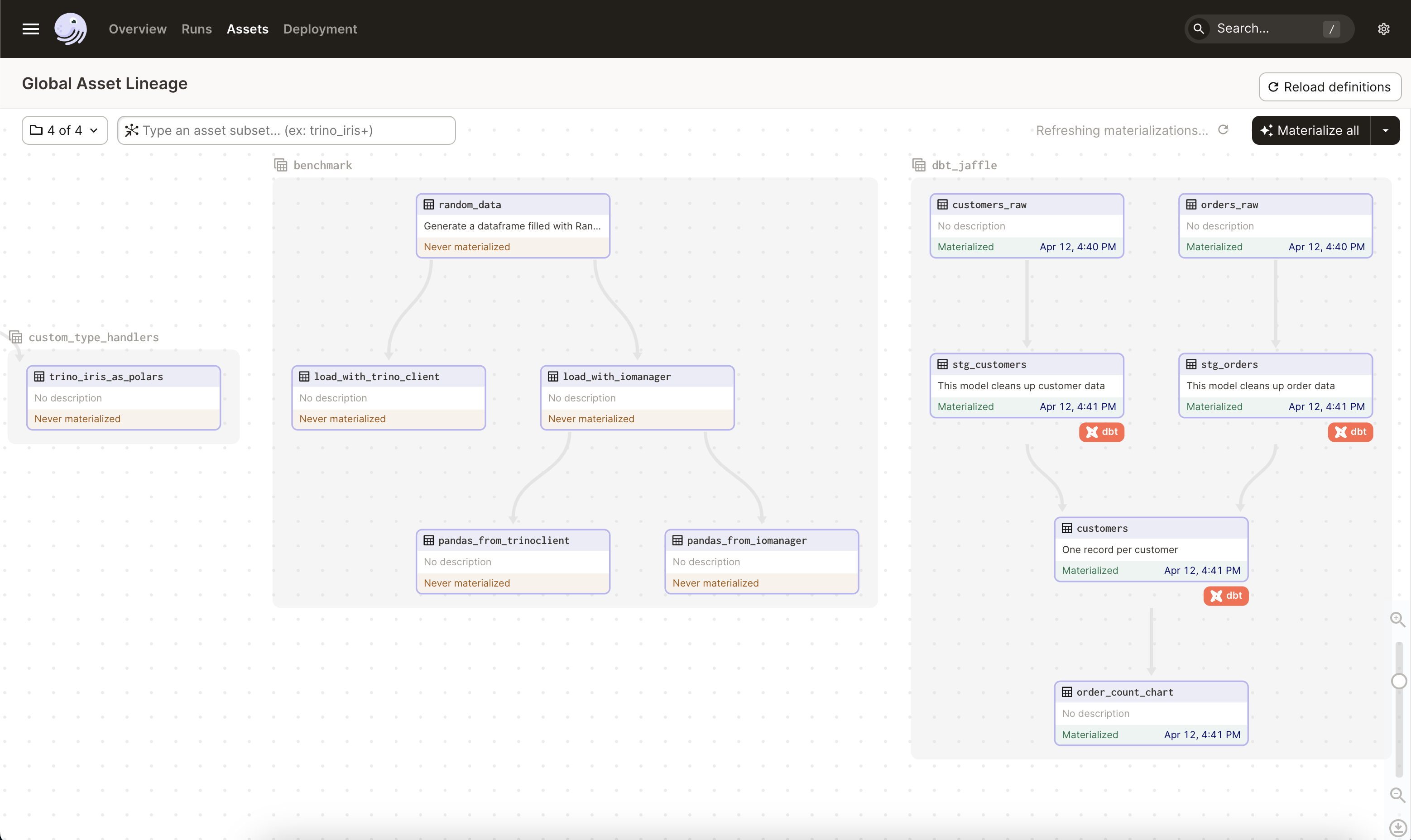The width and height of the screenshot is (1411, 840).
Task: Click the Materialize all button
Action: point(1311,130)
